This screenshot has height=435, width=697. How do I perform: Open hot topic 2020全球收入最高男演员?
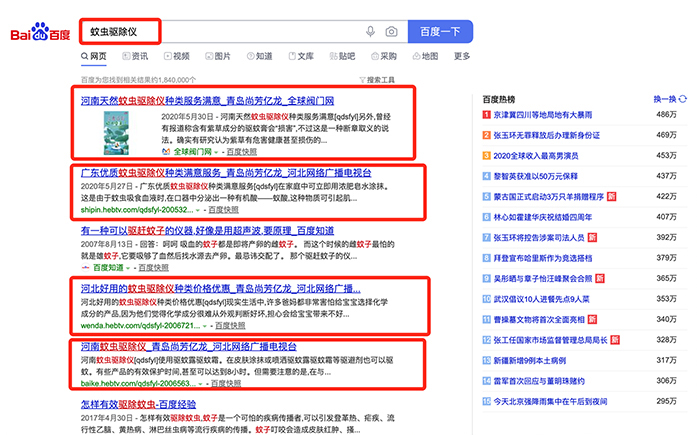[536, 156]
